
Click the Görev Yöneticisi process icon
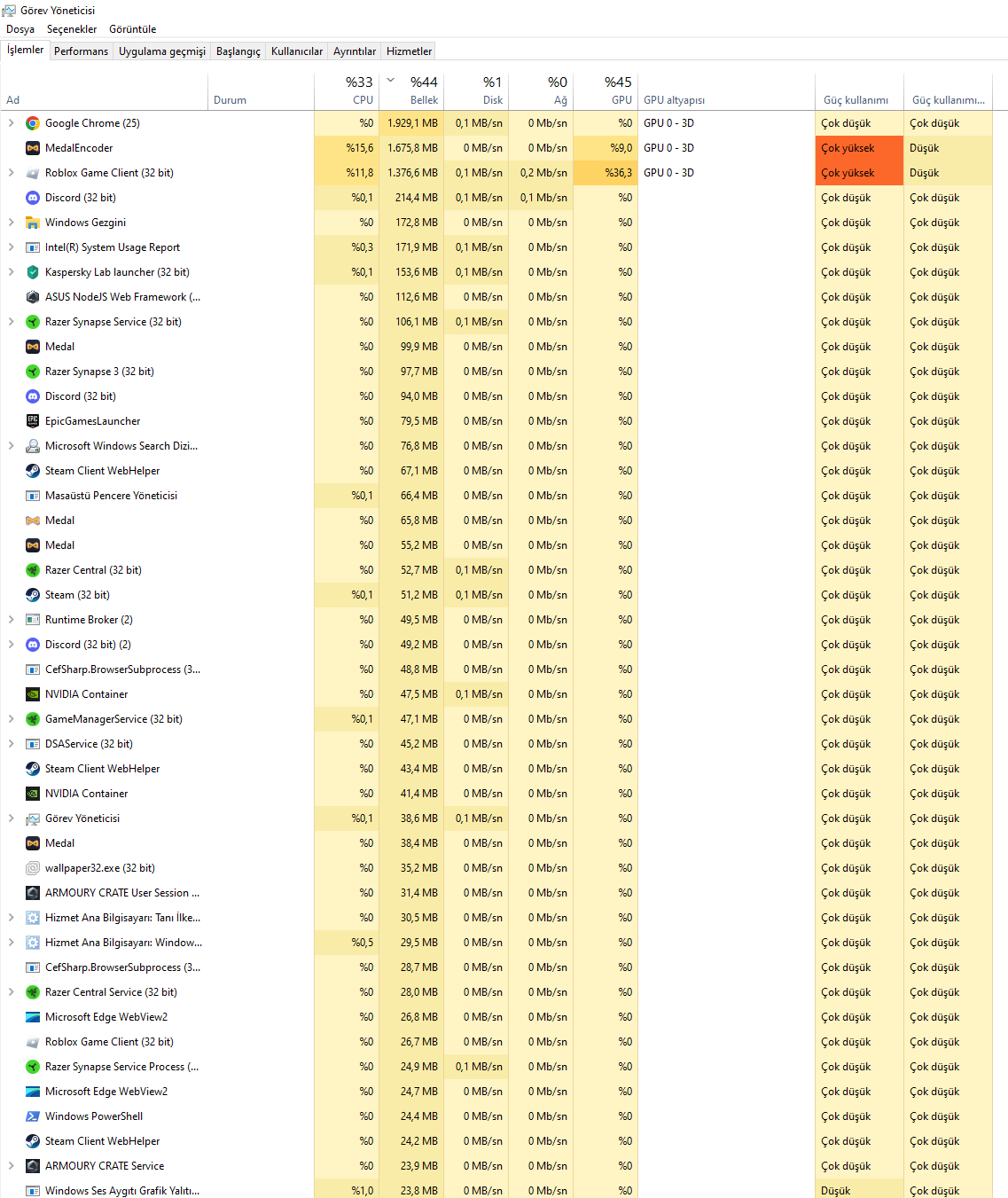point(33,818)
